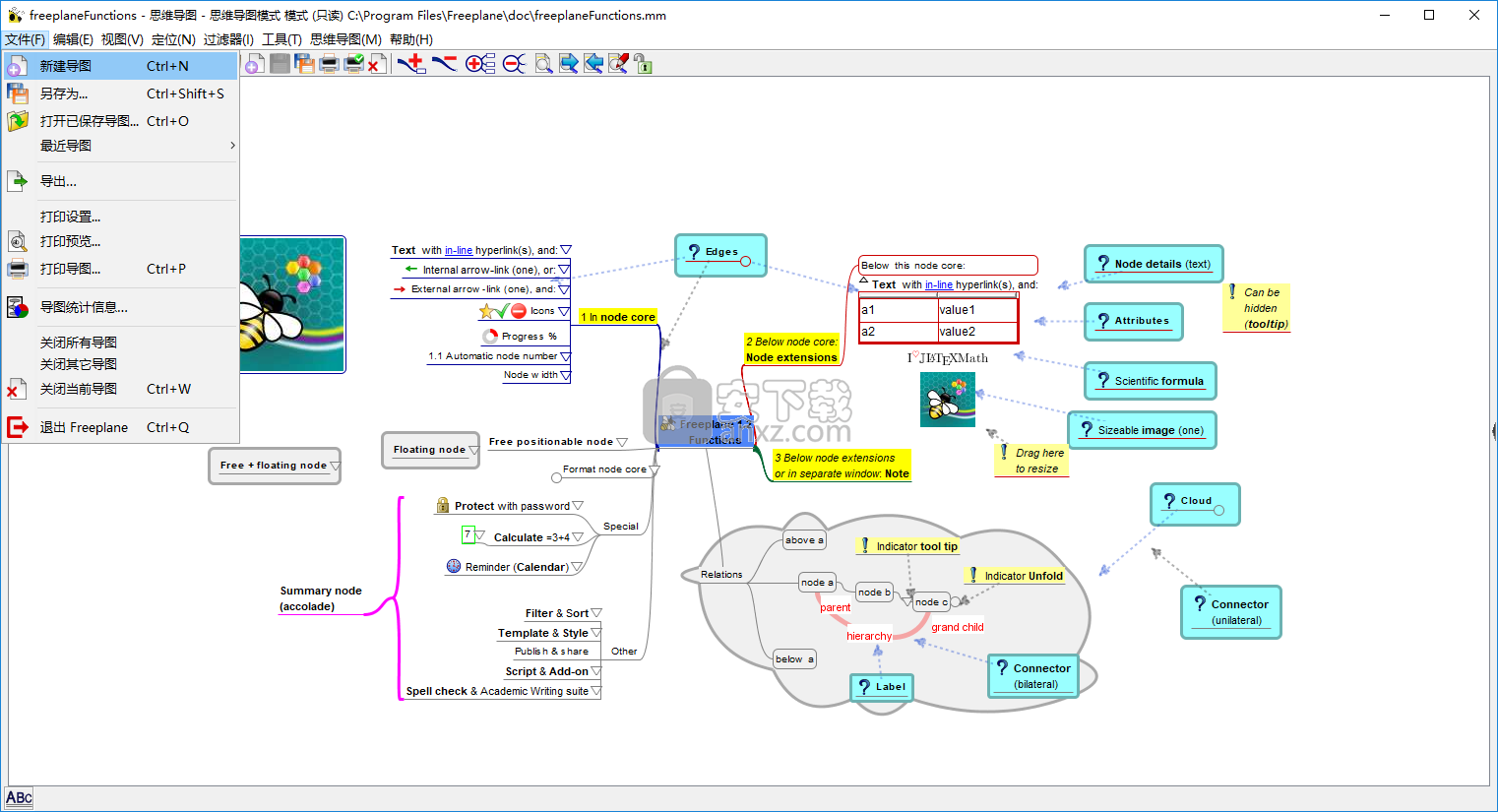Click the find and replace pen icon
This screenshot has height=812, width=1498.
[618, 64]
